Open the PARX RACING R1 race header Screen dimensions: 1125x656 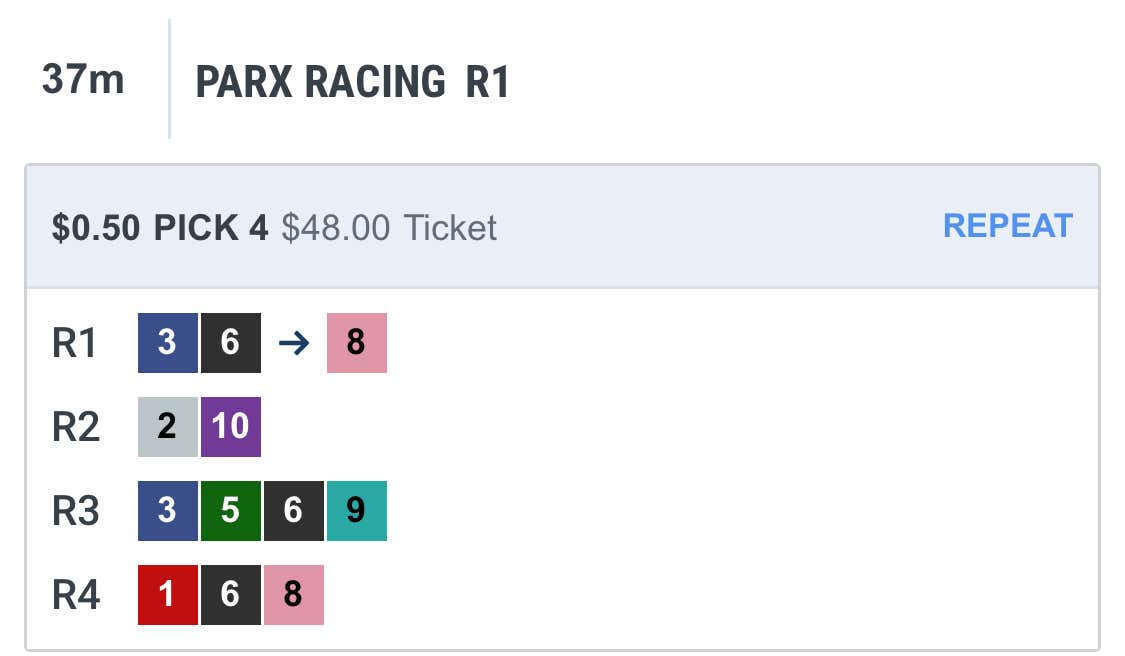pyautogui.click(x=352, y=83)
